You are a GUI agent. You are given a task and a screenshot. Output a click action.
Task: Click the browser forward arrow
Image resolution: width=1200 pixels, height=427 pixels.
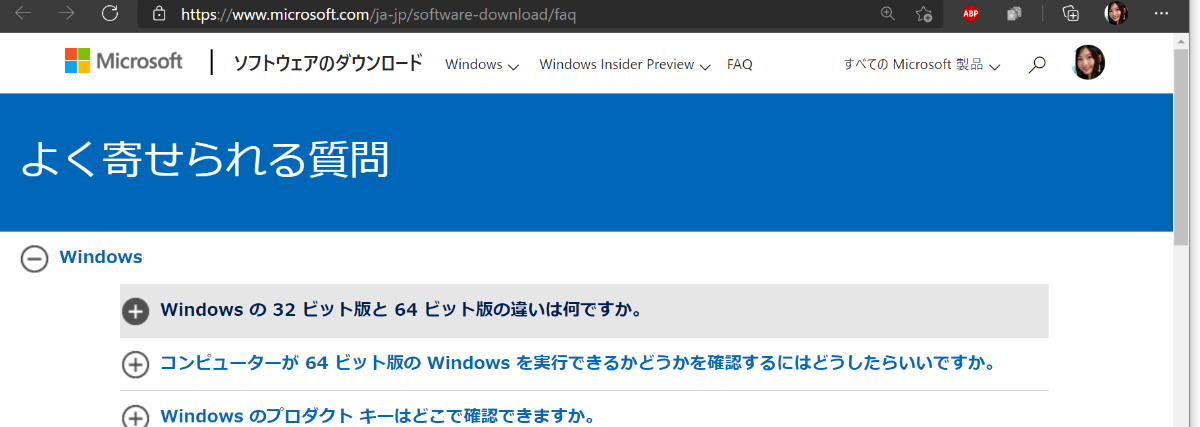(x=67, y=13)
